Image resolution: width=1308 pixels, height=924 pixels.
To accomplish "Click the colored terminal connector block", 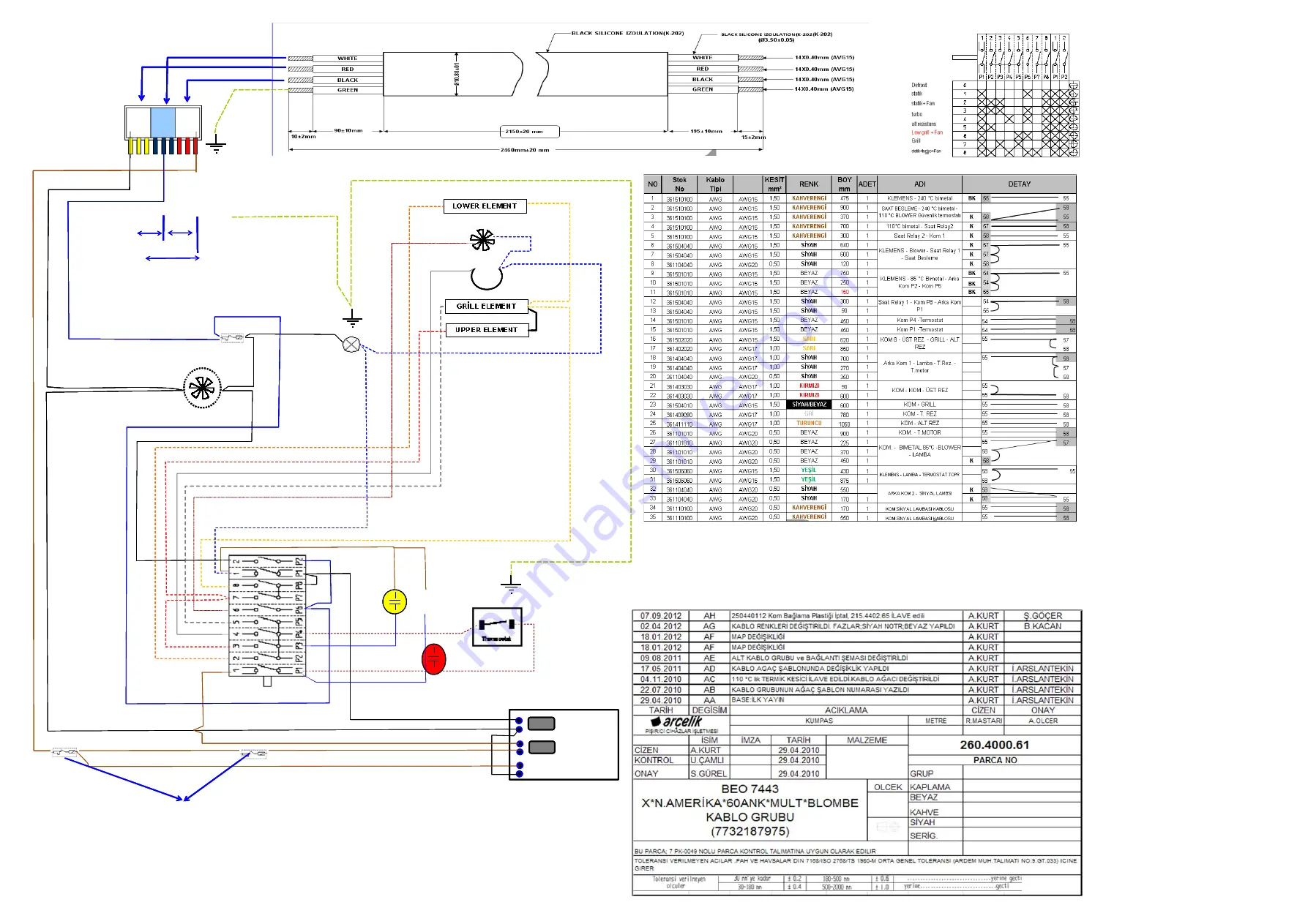I will click(x=162, y=130).
